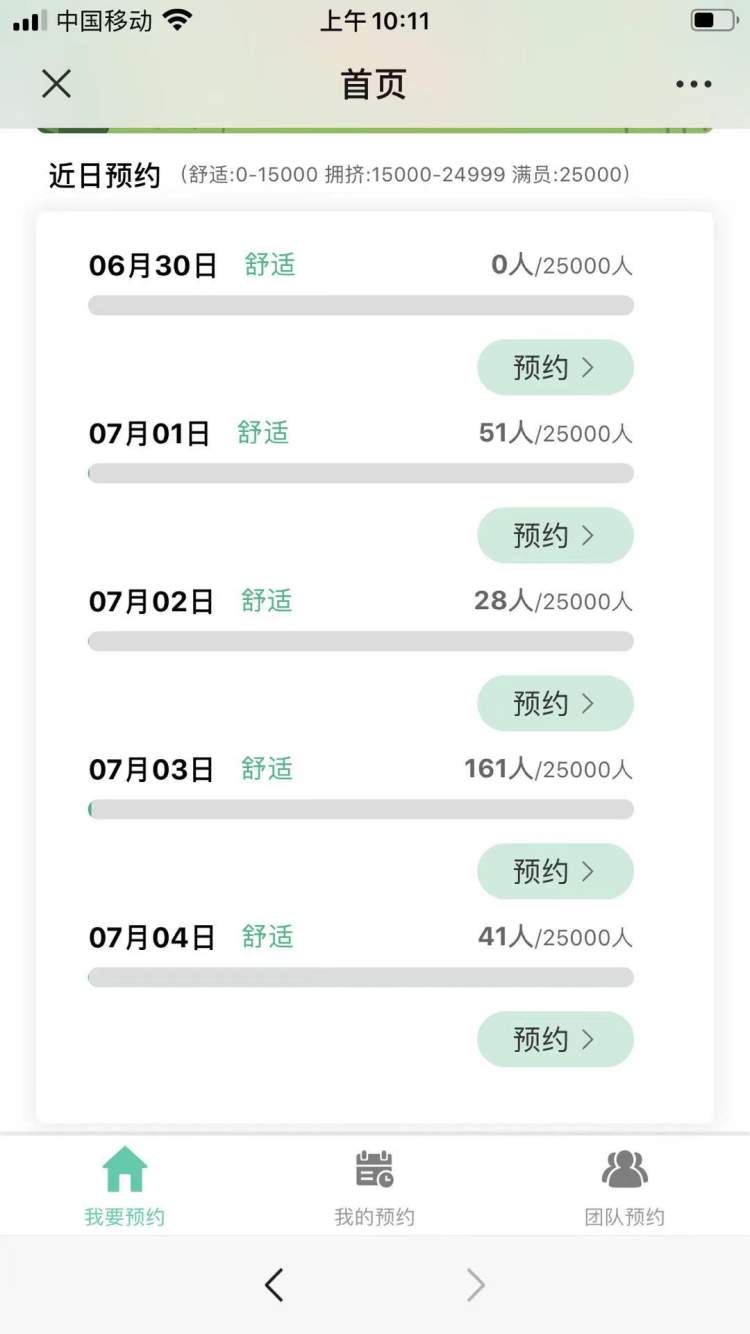
Task: Book a reservation for 07月01日
Action: [555, 536]
